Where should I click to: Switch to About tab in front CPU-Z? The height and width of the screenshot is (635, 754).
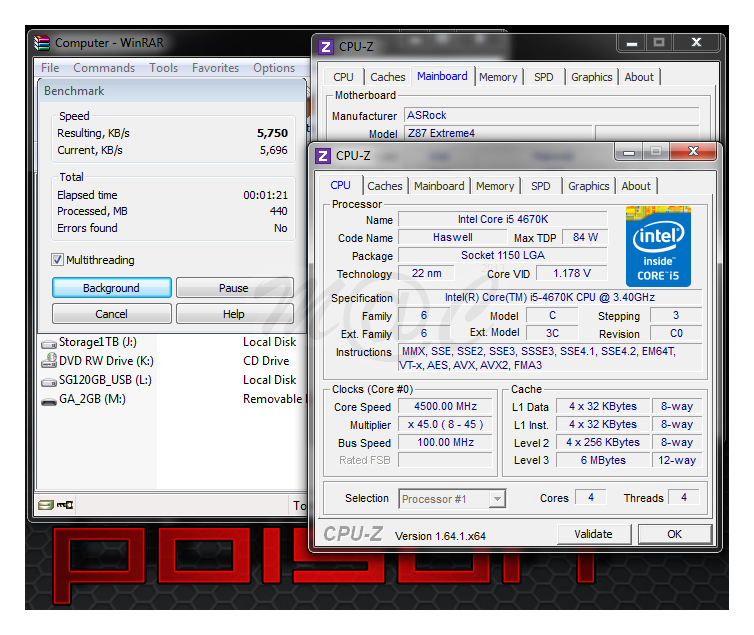[x=636, y=186]
